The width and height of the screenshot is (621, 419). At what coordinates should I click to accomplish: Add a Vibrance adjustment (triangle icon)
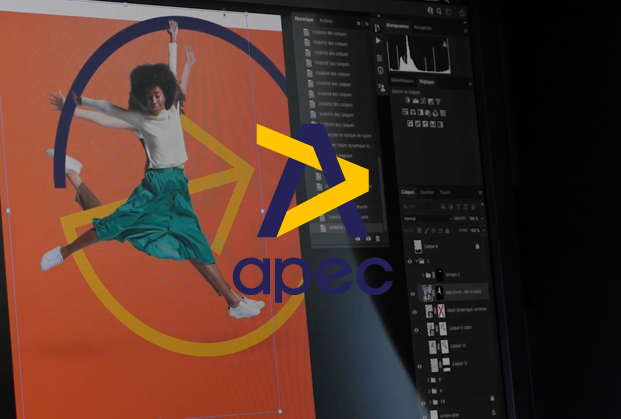[x=438, y=102]
